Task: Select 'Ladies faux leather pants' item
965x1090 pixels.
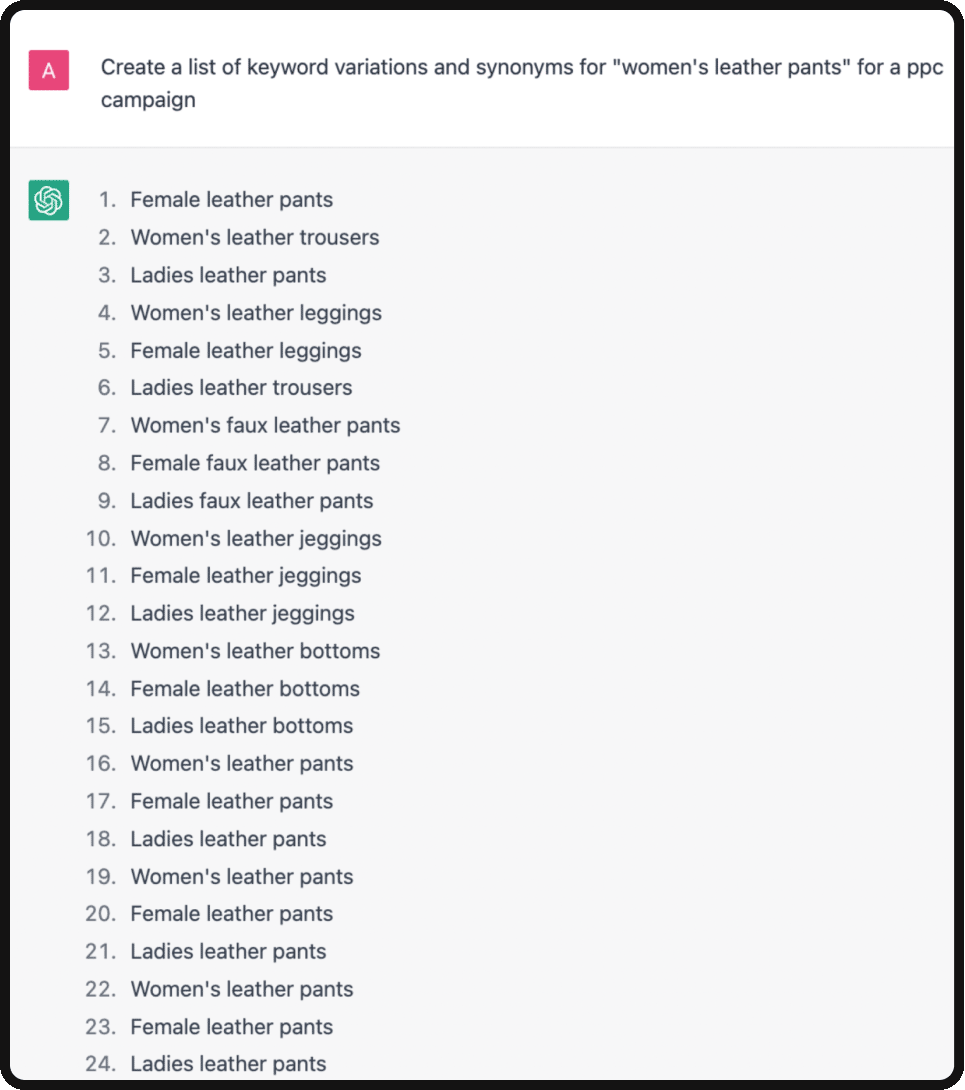Action: [252, 501]
